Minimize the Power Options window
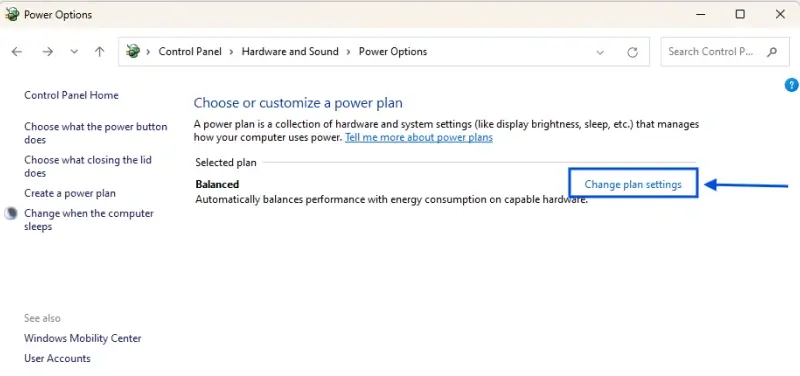This screenshot has width=800, height=376. pyautogui.click(x=700, y=14)
